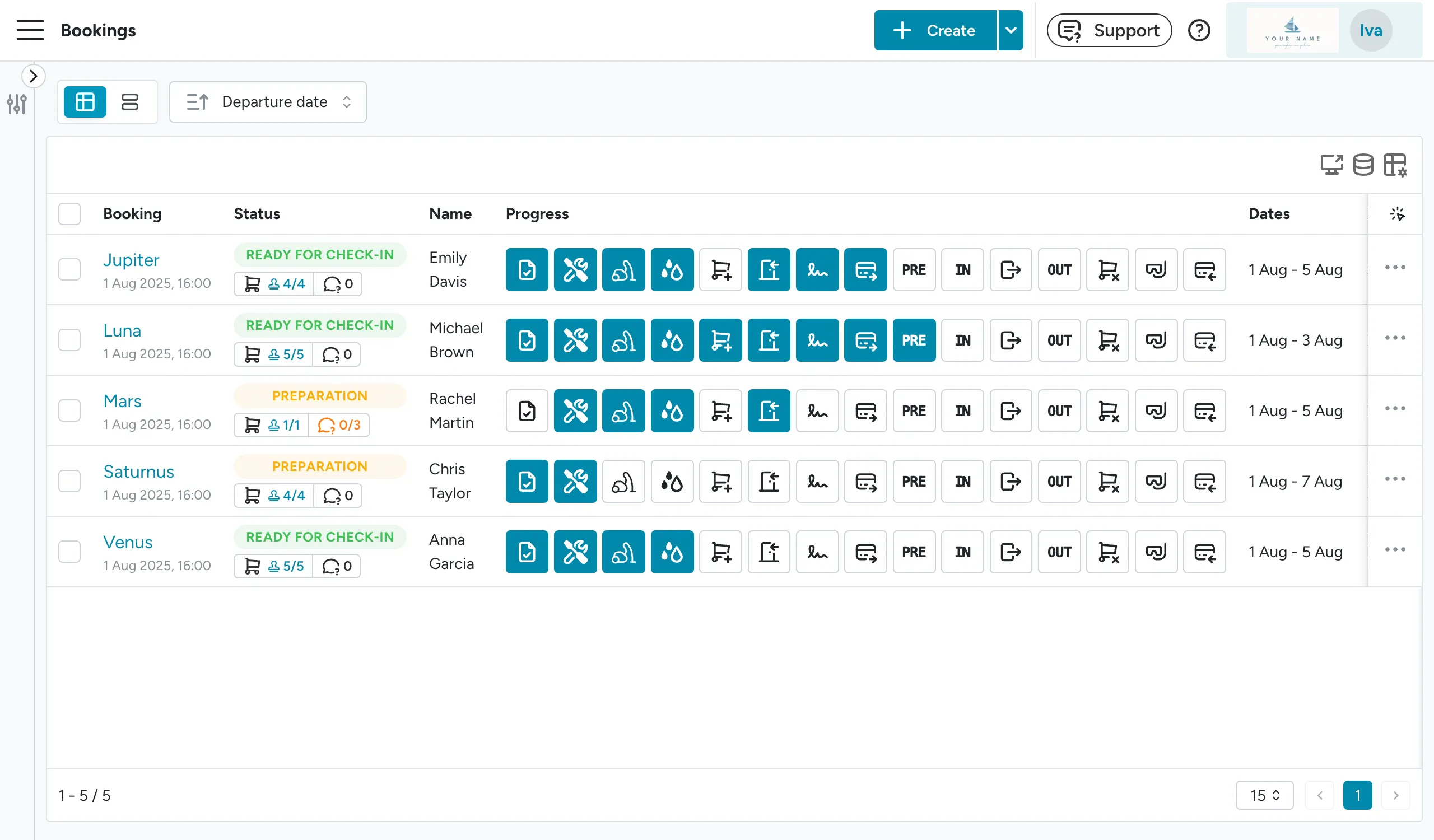The height and width of the screenshot is (840, 1434).
Task: Switch to the list view layout
Action: (130, 102)
